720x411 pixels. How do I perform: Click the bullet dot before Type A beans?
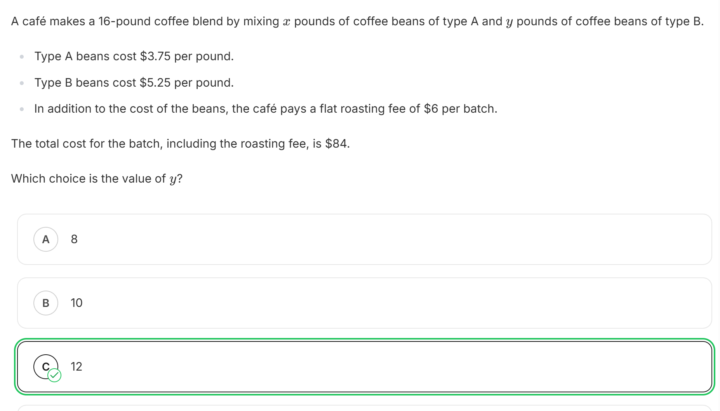point(21,57)
